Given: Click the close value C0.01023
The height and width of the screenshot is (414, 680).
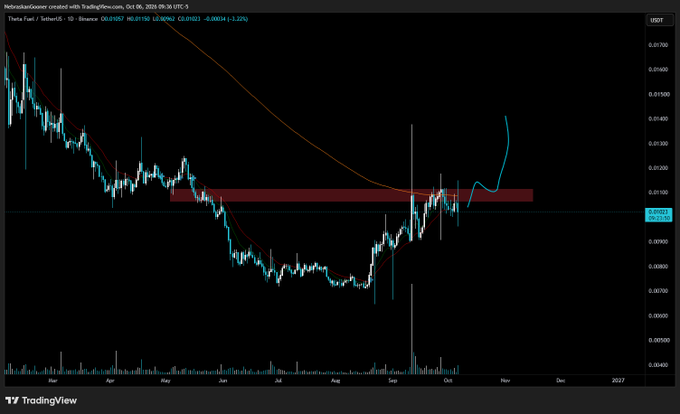Looking at the screenshot, I should (190, 19).
